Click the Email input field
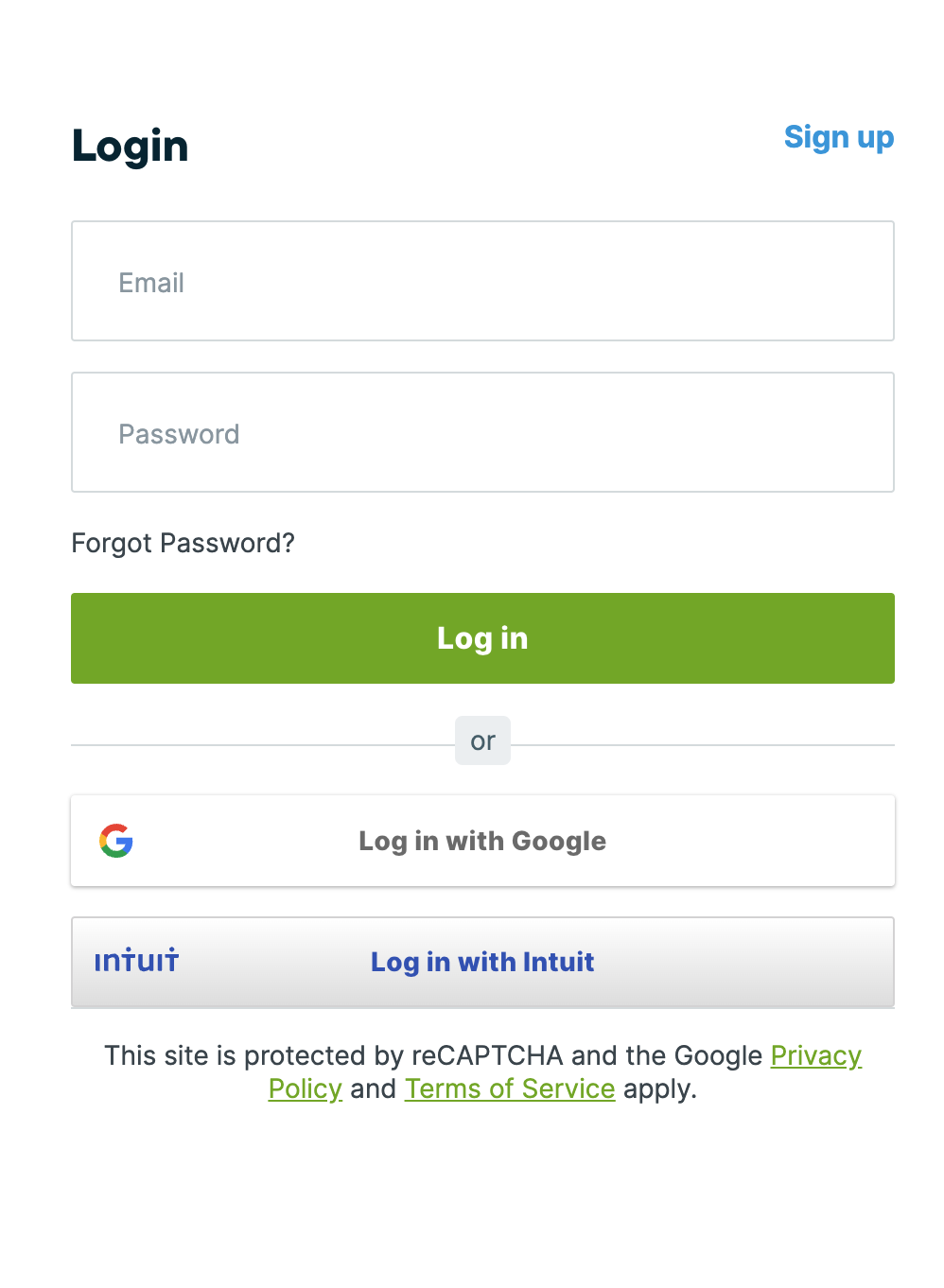This screenshot has height=1288, width=944. tap(482, 281)
